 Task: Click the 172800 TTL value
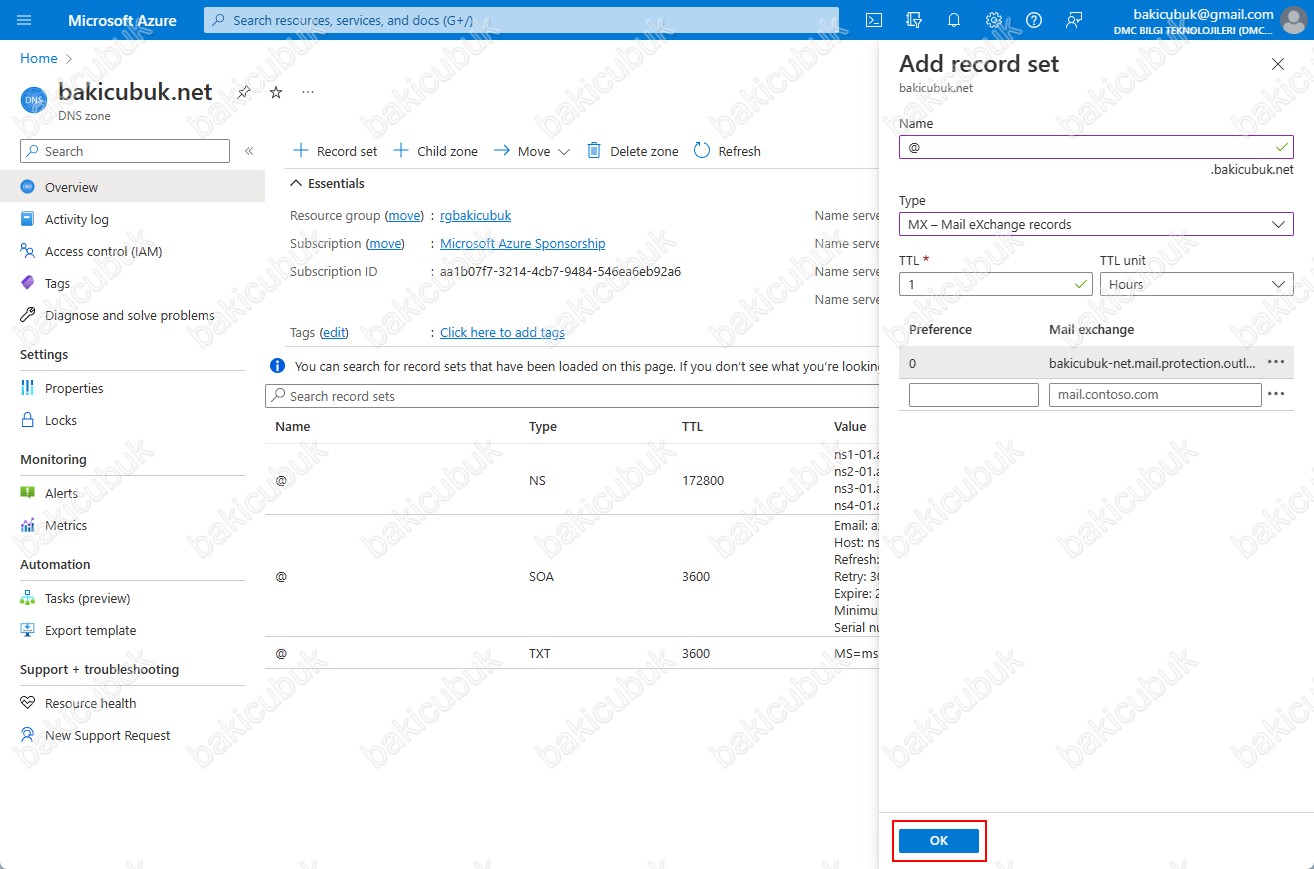click(703, 480)
